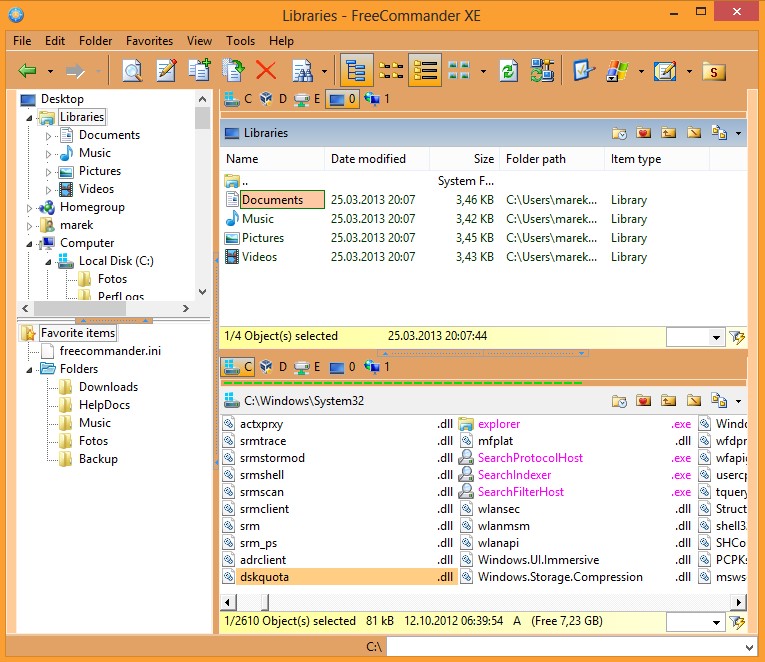Click history folder icon in top panel
This screenshot has height=662, width=765.
coord(619,133)
